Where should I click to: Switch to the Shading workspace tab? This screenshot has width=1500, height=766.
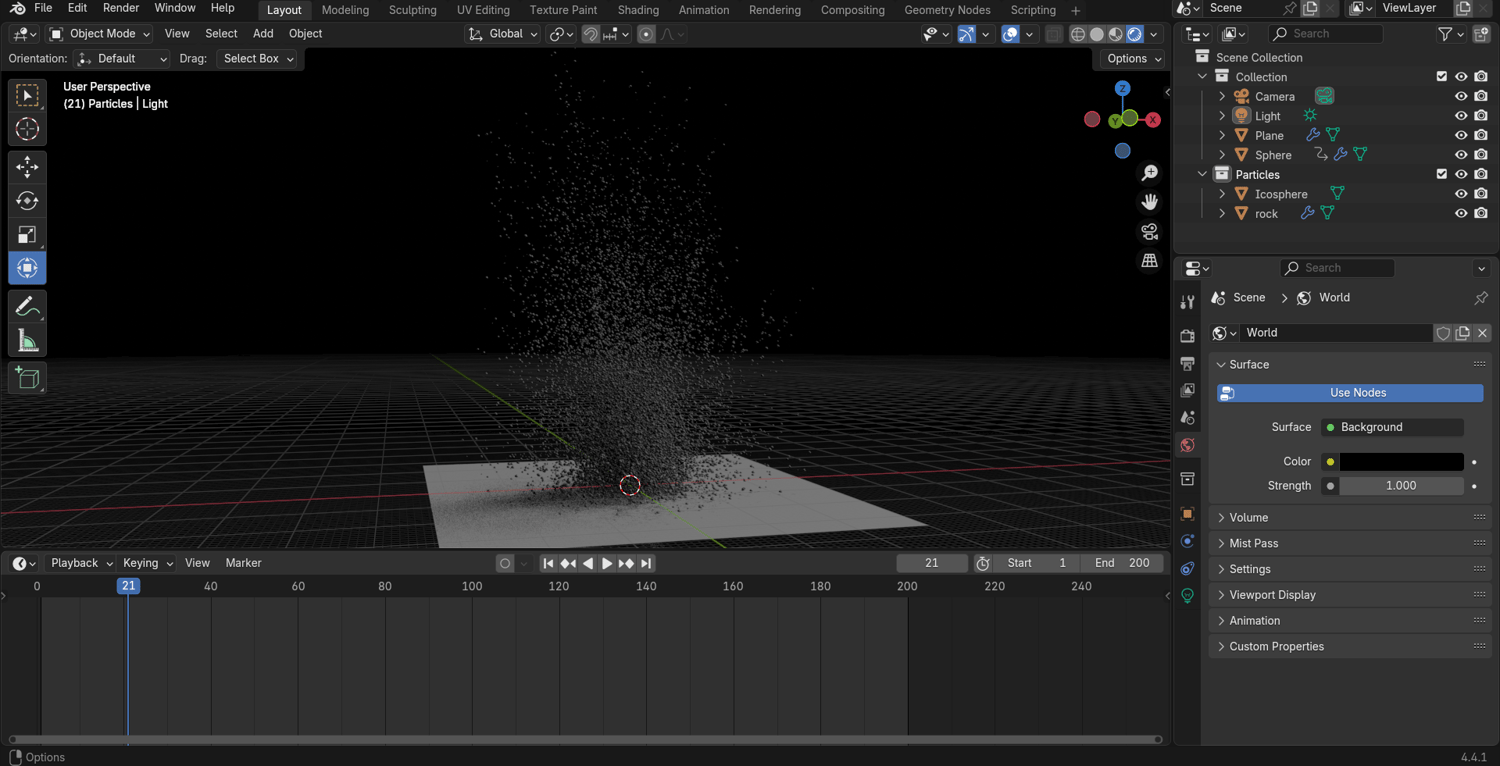tap(637, 10)
